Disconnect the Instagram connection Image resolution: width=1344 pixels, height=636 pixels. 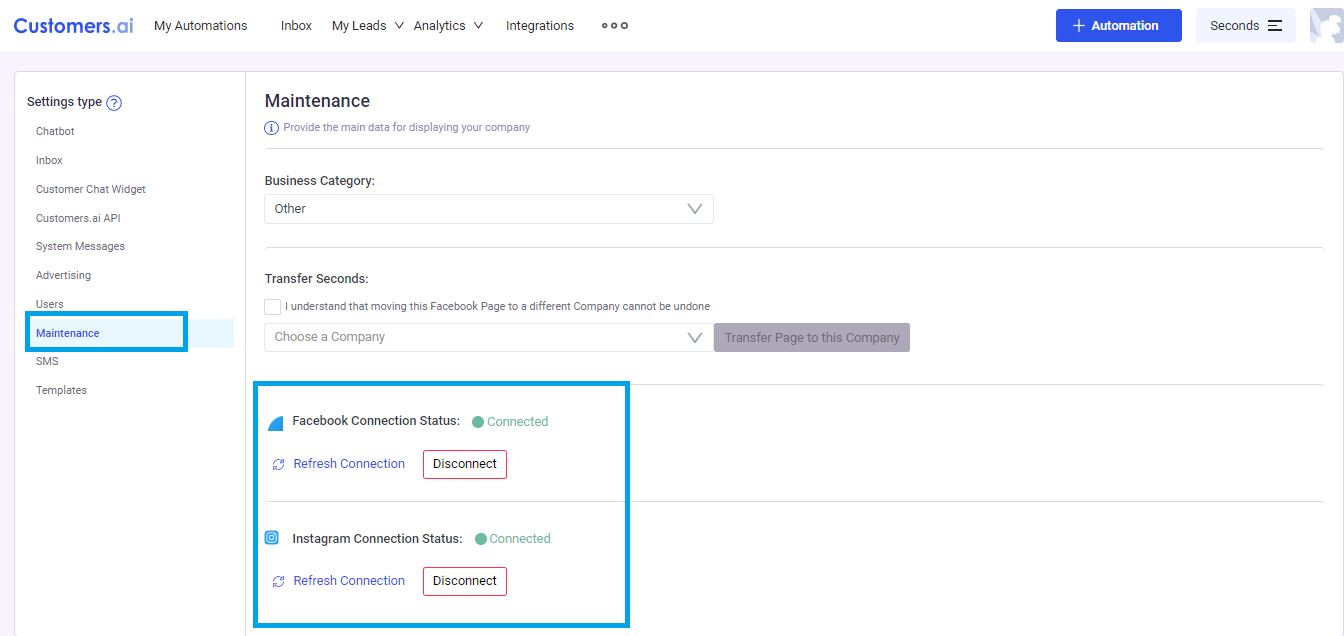(x=465, y=581)
